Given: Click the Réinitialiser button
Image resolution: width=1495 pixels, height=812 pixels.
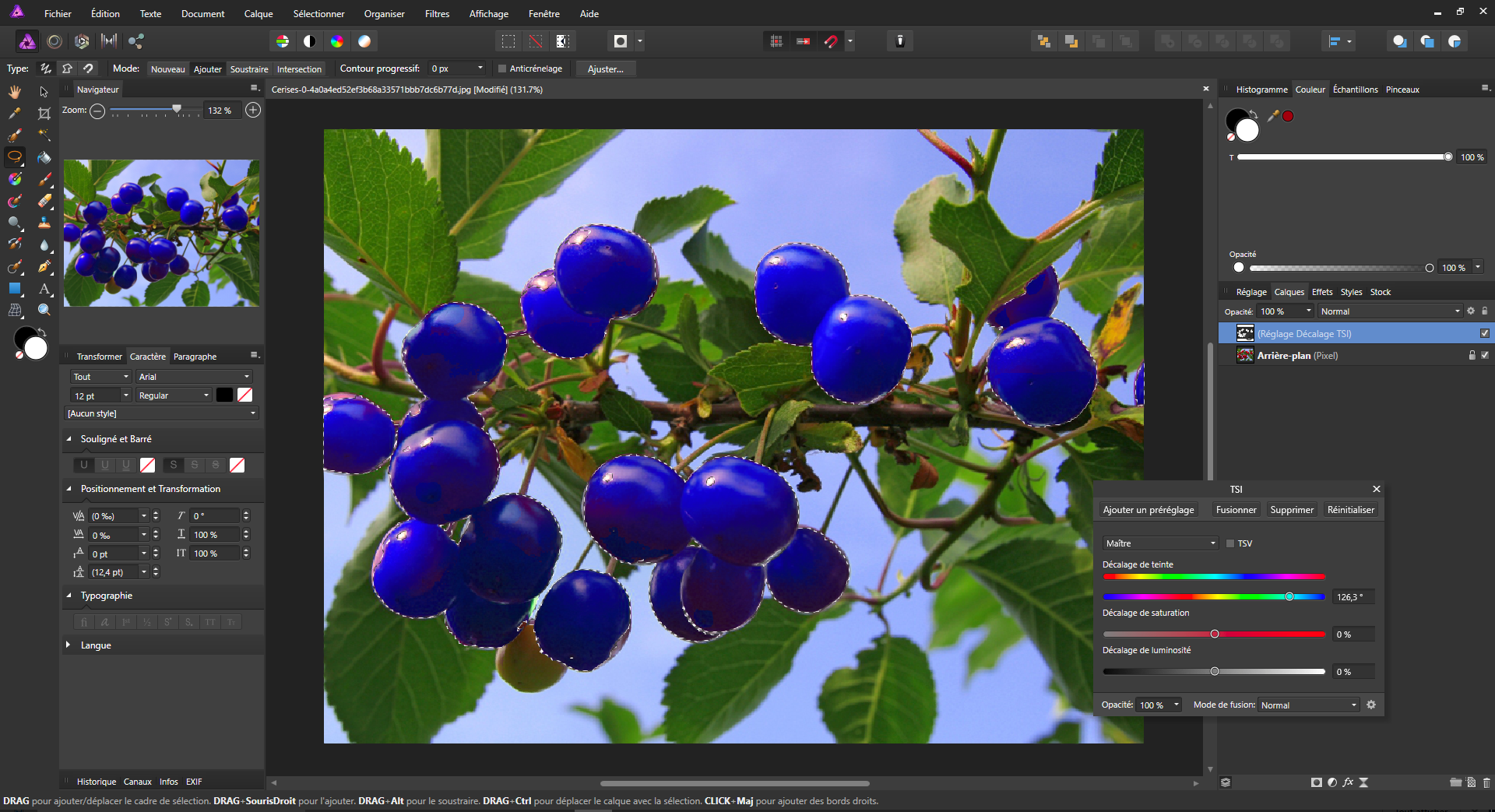Looking at the screenshot, I should 1350,510.
